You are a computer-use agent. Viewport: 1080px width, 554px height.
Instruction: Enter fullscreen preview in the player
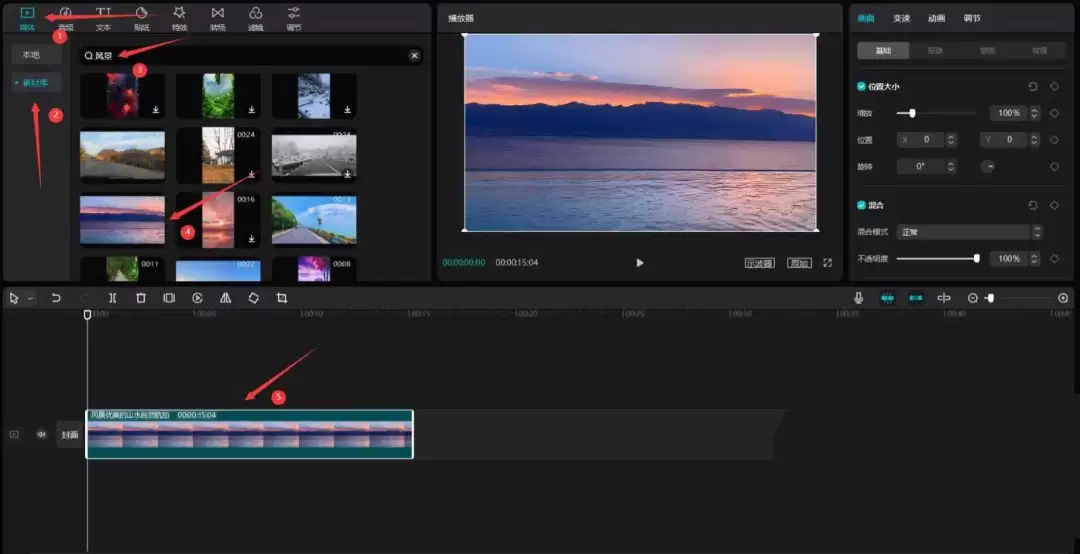(827, 263)
